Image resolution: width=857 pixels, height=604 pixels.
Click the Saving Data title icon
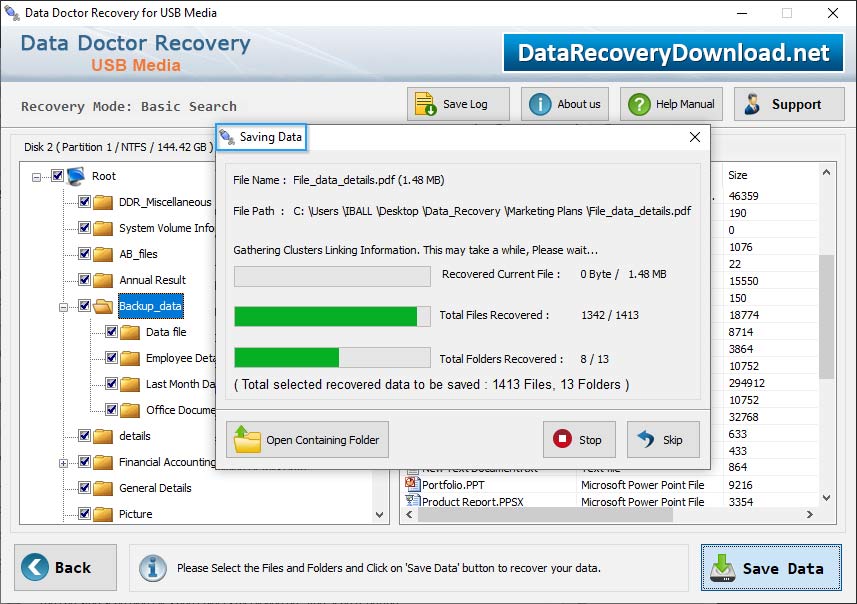[227, 137]
